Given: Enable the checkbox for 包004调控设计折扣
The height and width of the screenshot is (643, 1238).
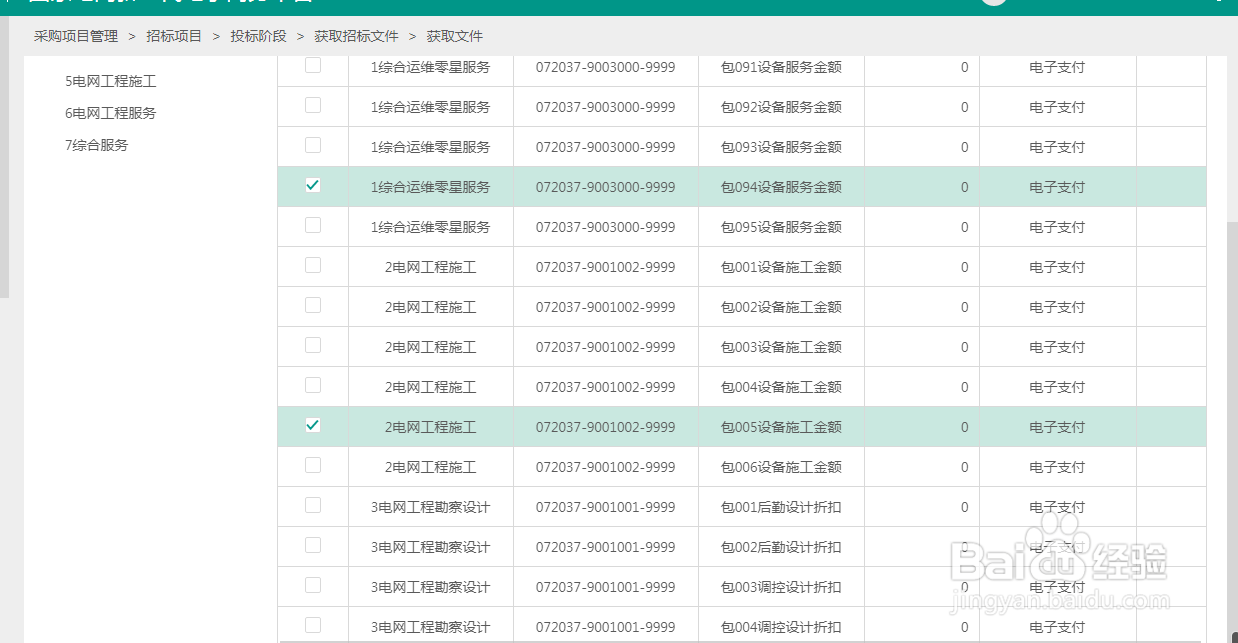Looking at the screenshot, I should pos(313,626).
